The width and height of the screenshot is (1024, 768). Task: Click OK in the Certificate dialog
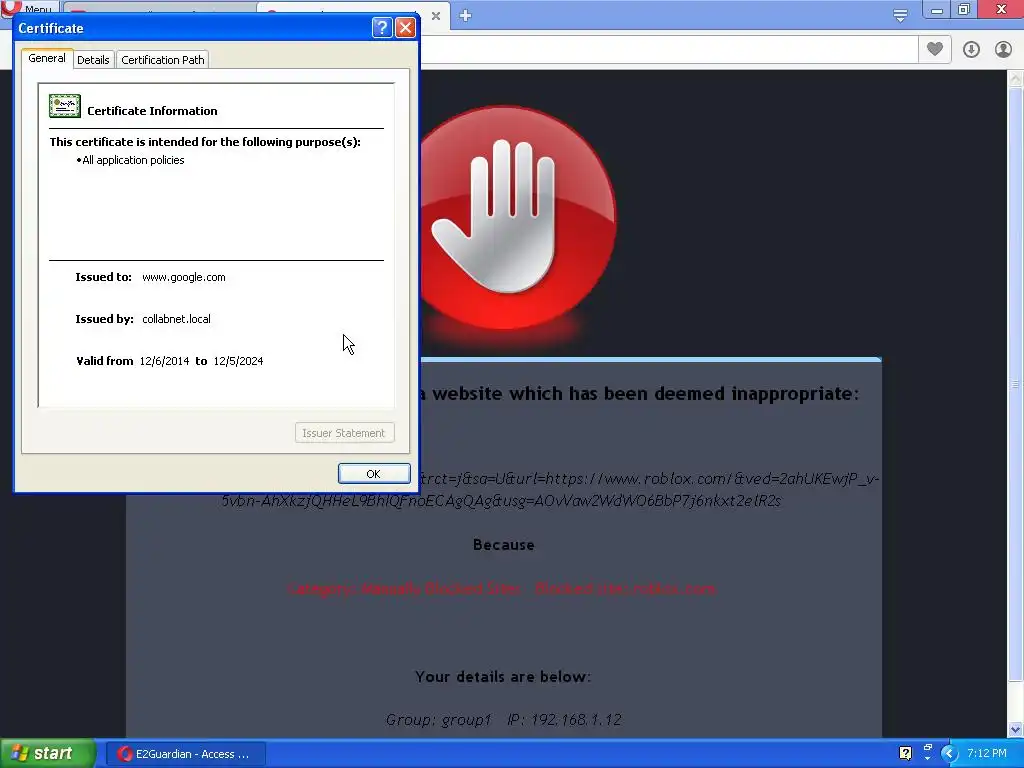(374, 473)
